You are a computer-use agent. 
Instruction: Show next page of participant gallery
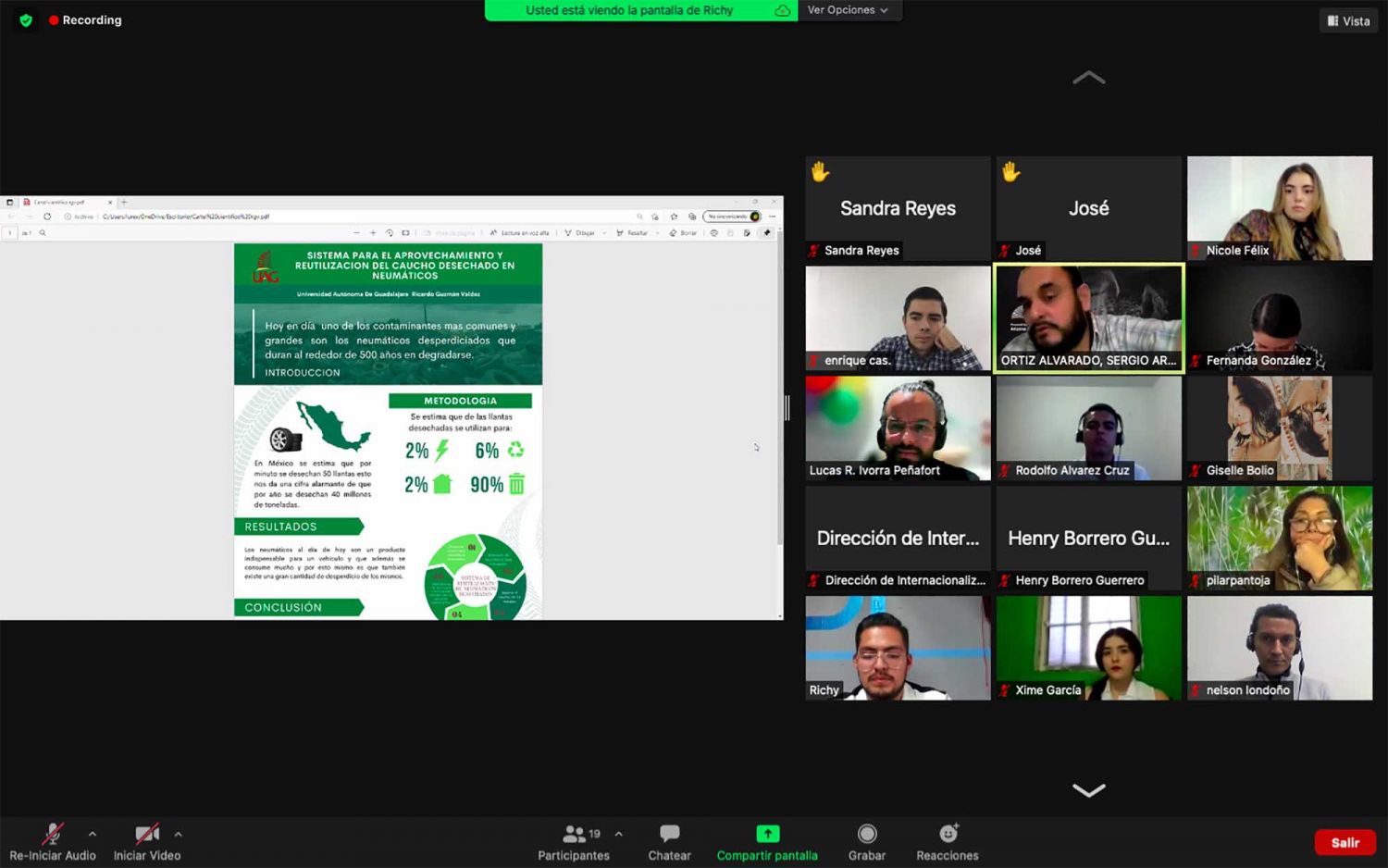point(1088,790)
